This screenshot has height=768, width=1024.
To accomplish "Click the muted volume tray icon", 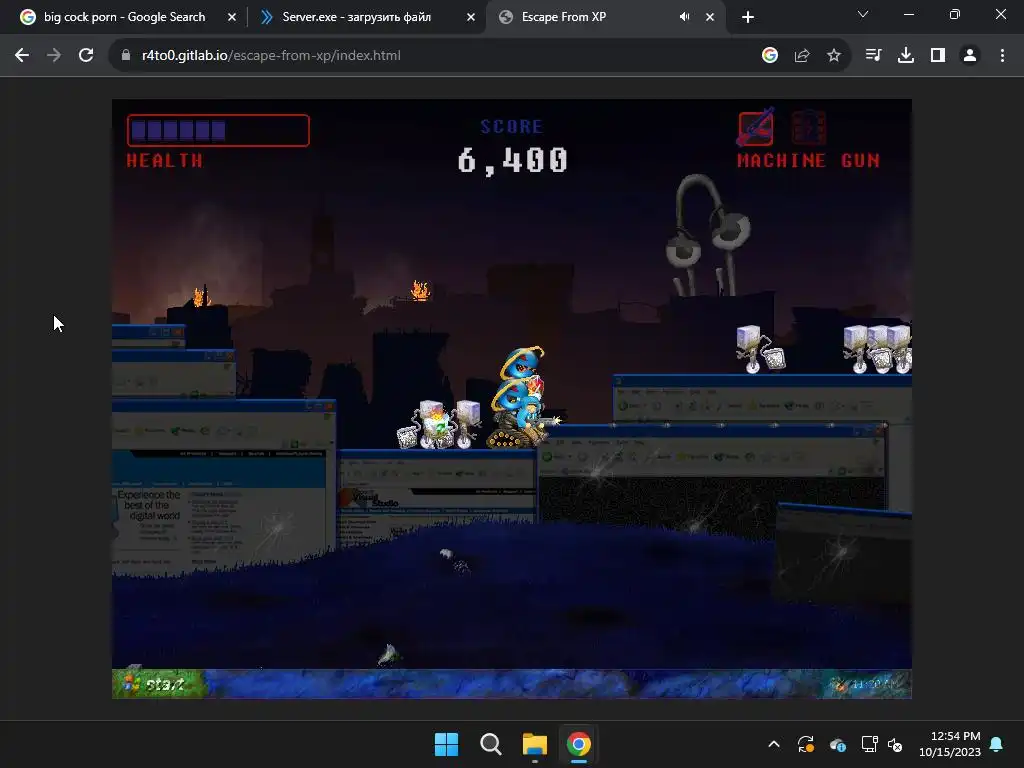I will coord(895,744).
